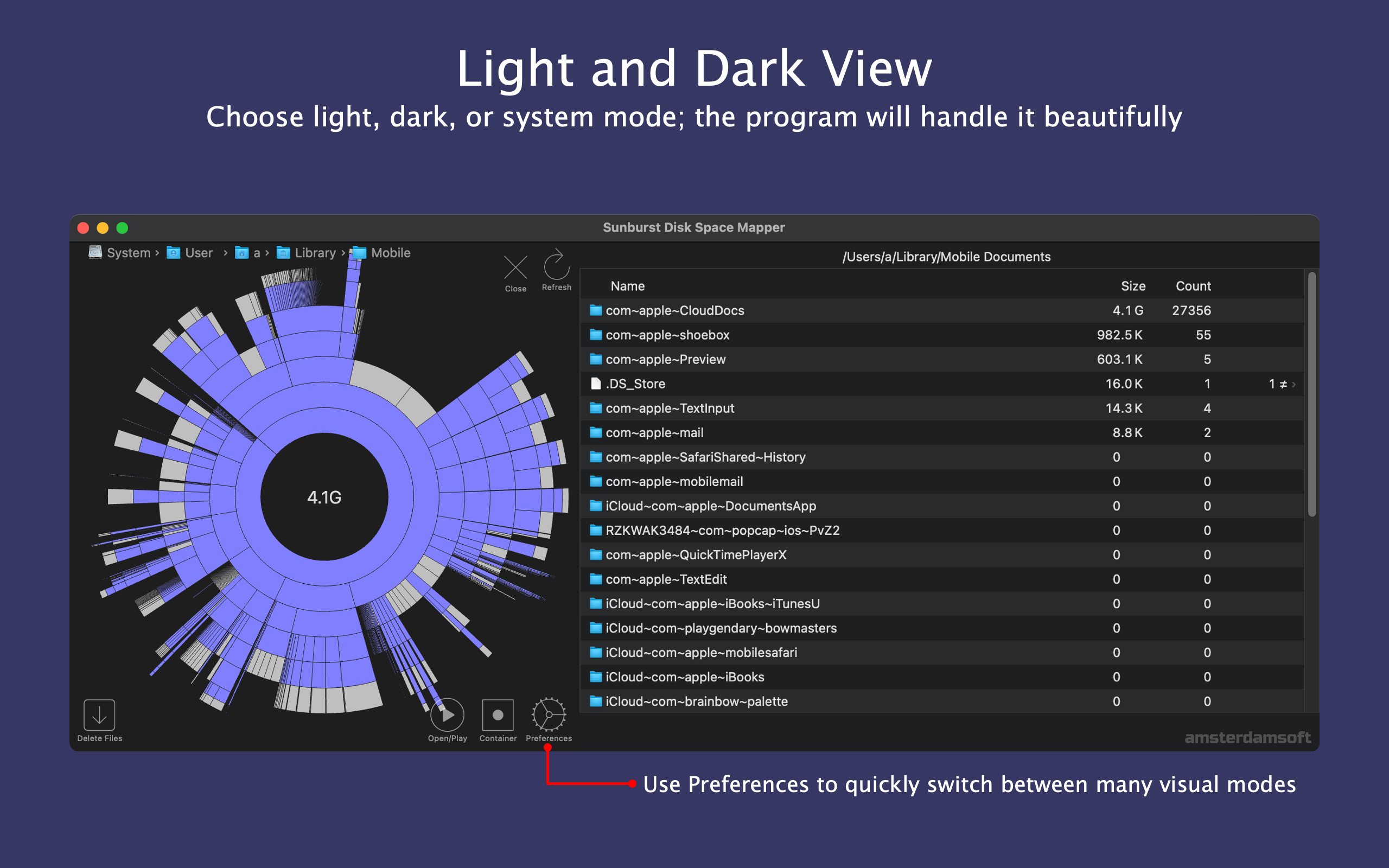1389x868 pixels.
Task: Sort the list by Size column header
Action: [x=1133, y=286]
